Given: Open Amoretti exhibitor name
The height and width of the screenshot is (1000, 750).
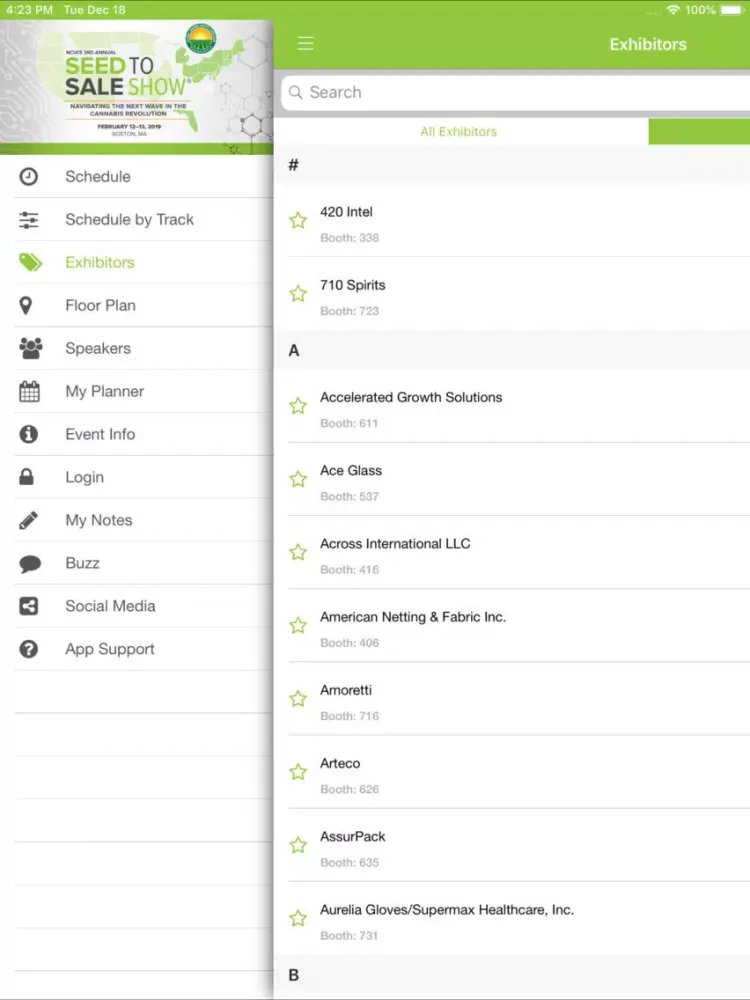Looking at the screenshot, I should (x=346, y=690).
